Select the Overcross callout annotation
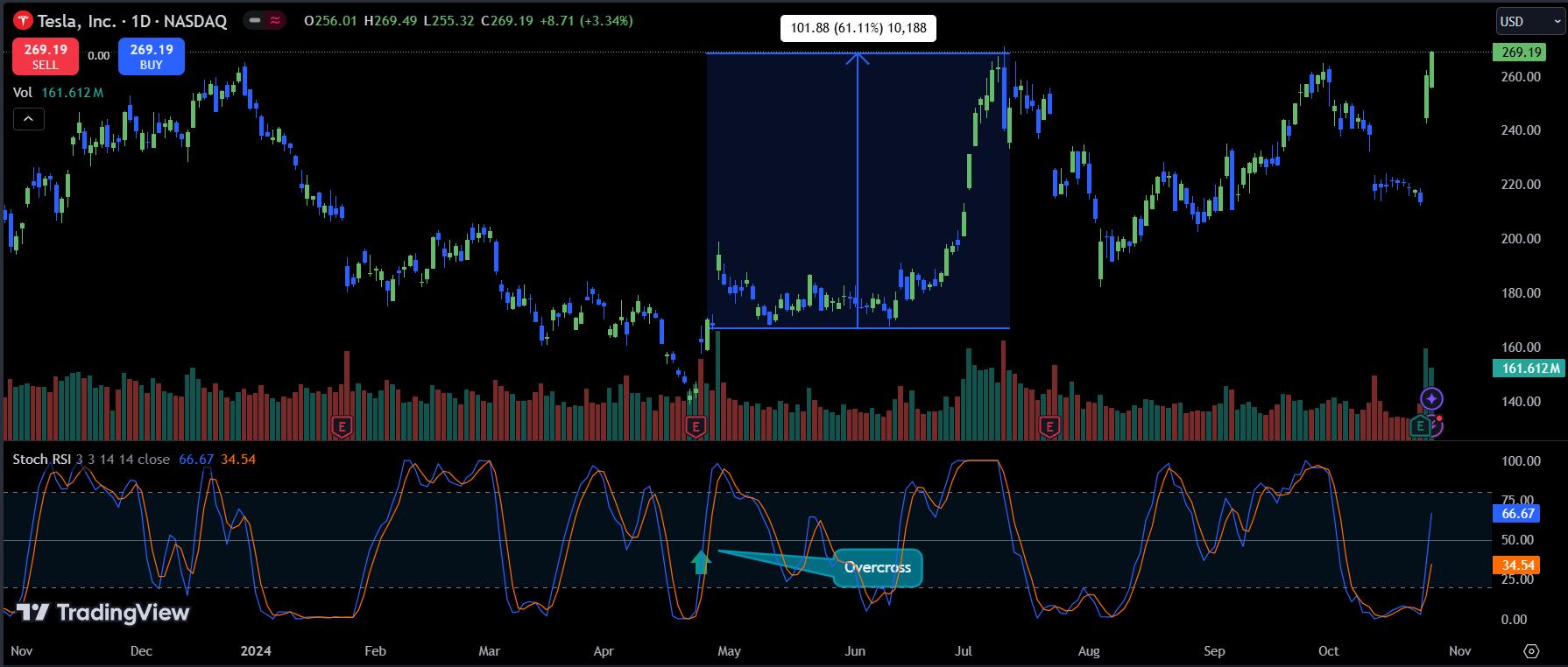Image resolution: width=1568 pixels, height=667 pixels. coord(878,567)
